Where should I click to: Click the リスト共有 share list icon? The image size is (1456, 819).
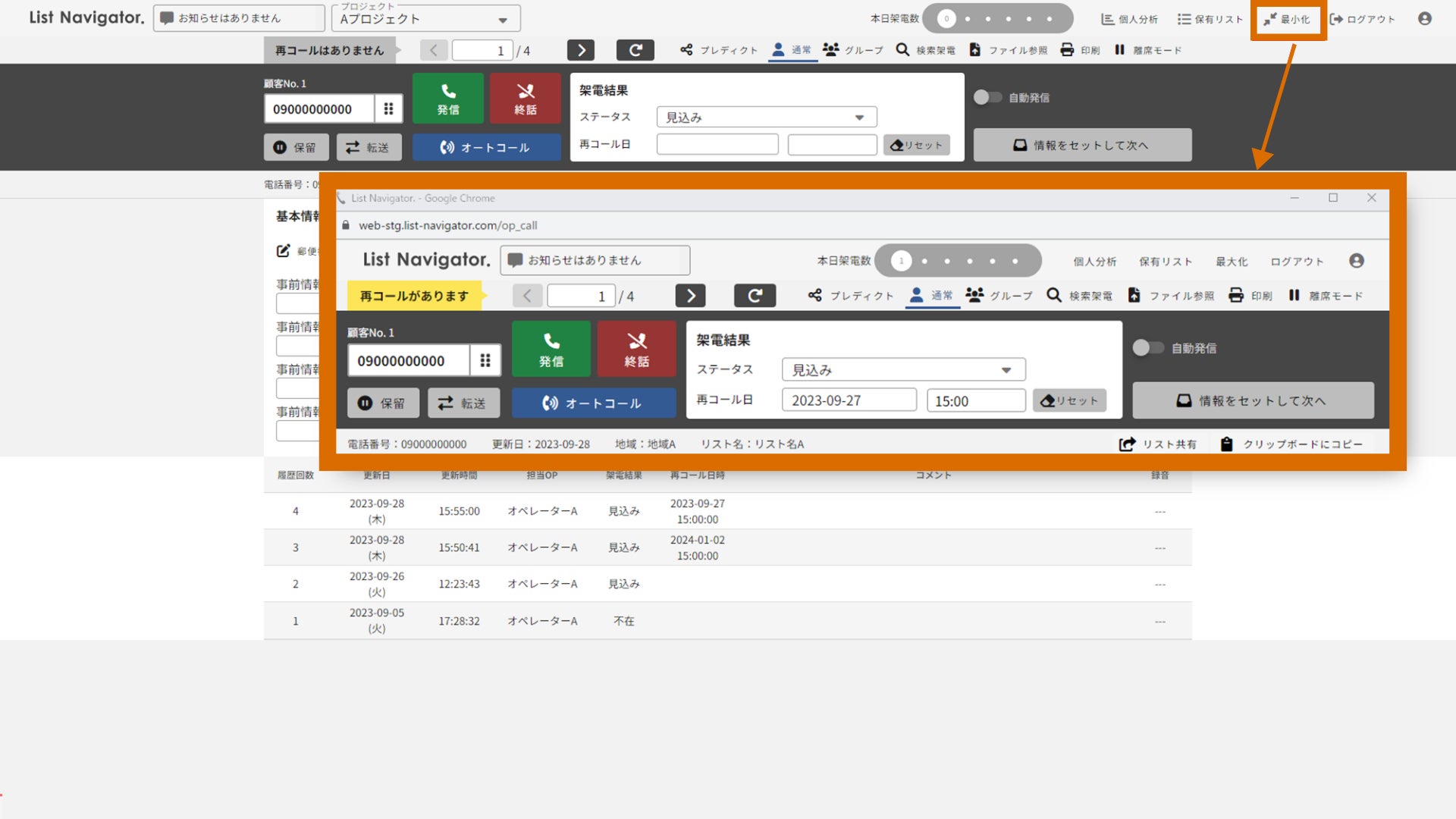tap(1127, 444)
